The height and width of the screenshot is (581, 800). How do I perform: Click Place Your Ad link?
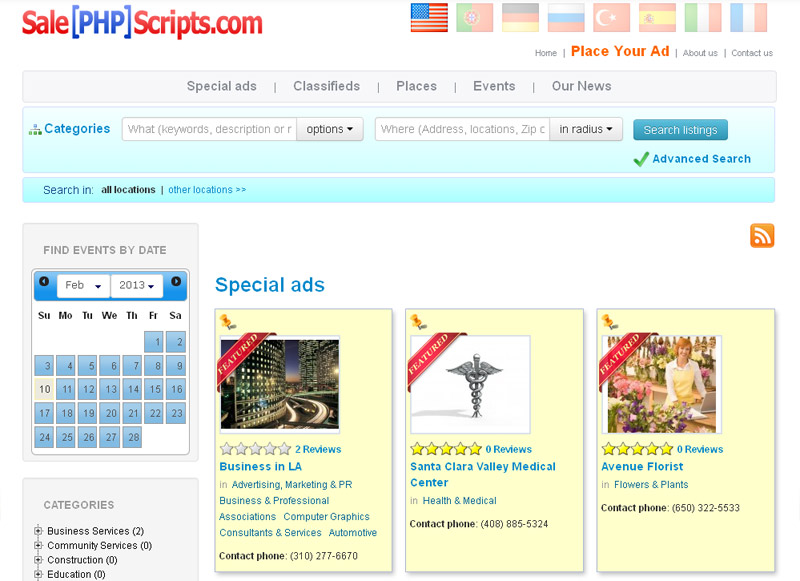tap(620, 51)
